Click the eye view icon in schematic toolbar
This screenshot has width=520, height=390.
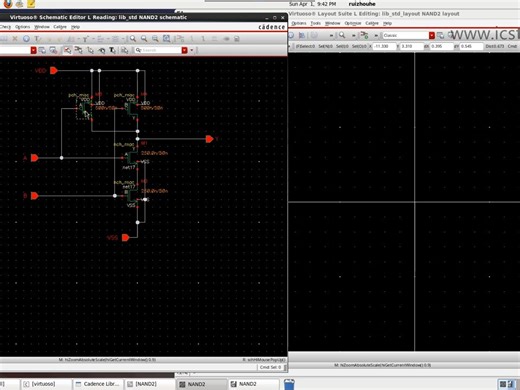(x=226, y=39)
